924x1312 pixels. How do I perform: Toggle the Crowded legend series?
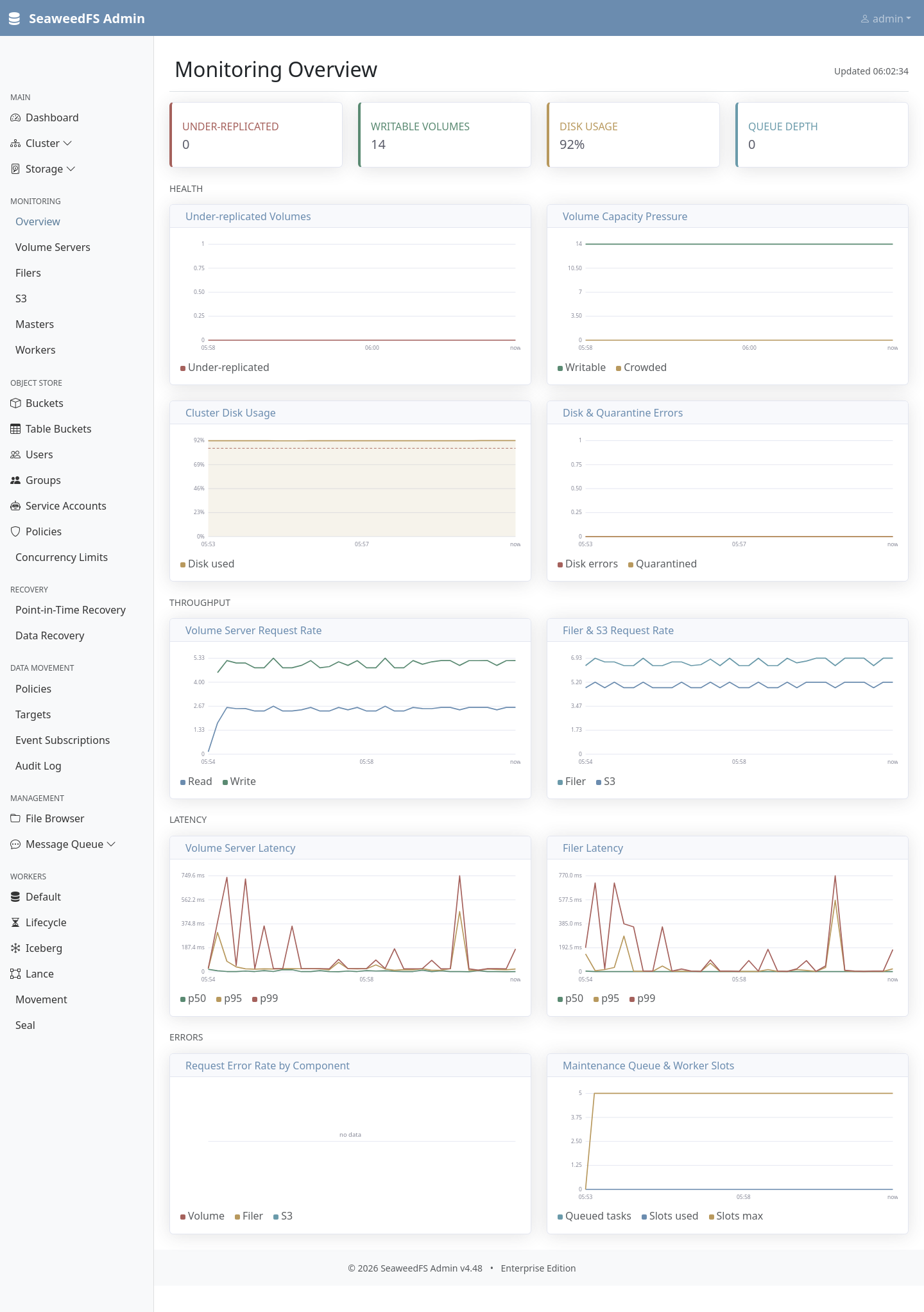click(641, 367)
